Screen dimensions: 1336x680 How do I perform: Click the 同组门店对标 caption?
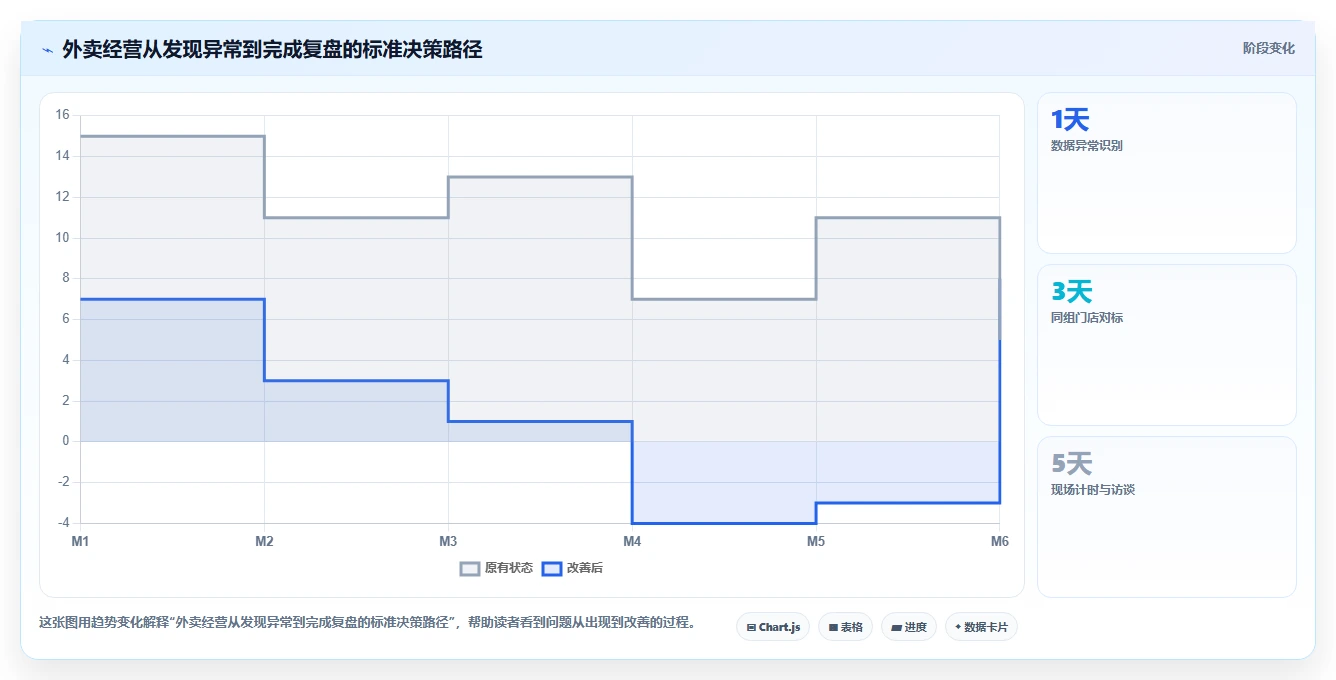click(1087, 317)
